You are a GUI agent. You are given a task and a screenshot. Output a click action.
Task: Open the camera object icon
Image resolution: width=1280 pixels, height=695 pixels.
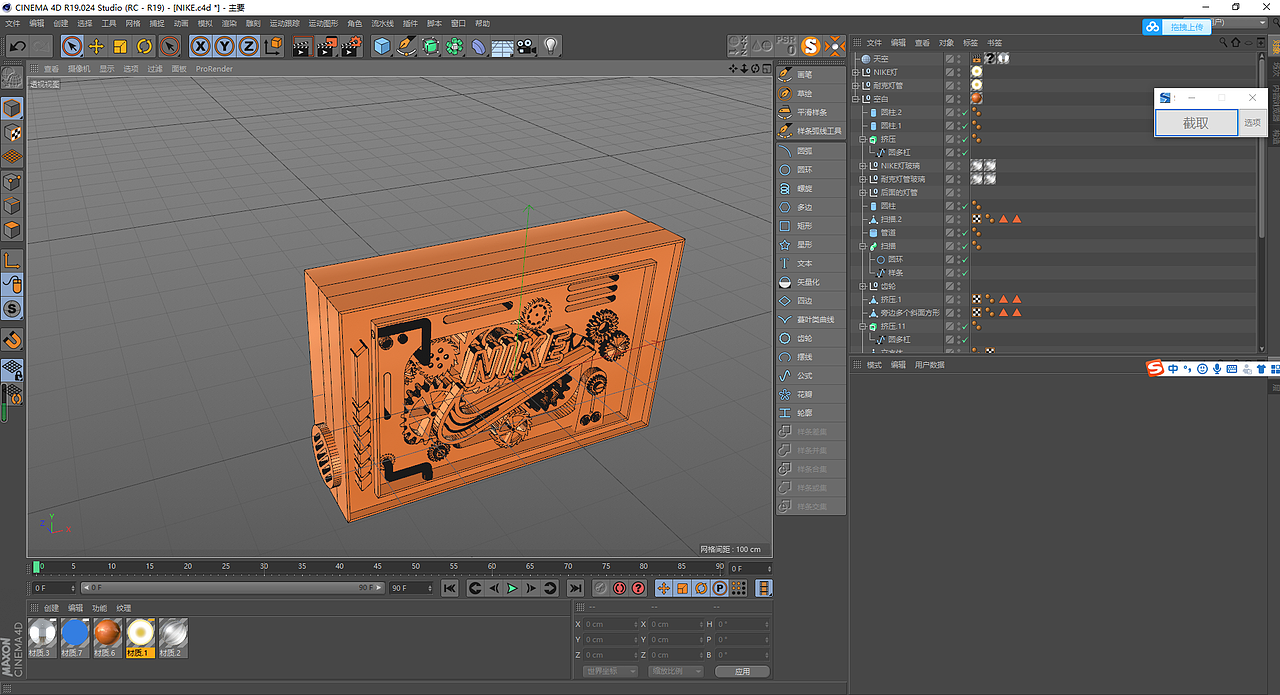click(527, 46)
